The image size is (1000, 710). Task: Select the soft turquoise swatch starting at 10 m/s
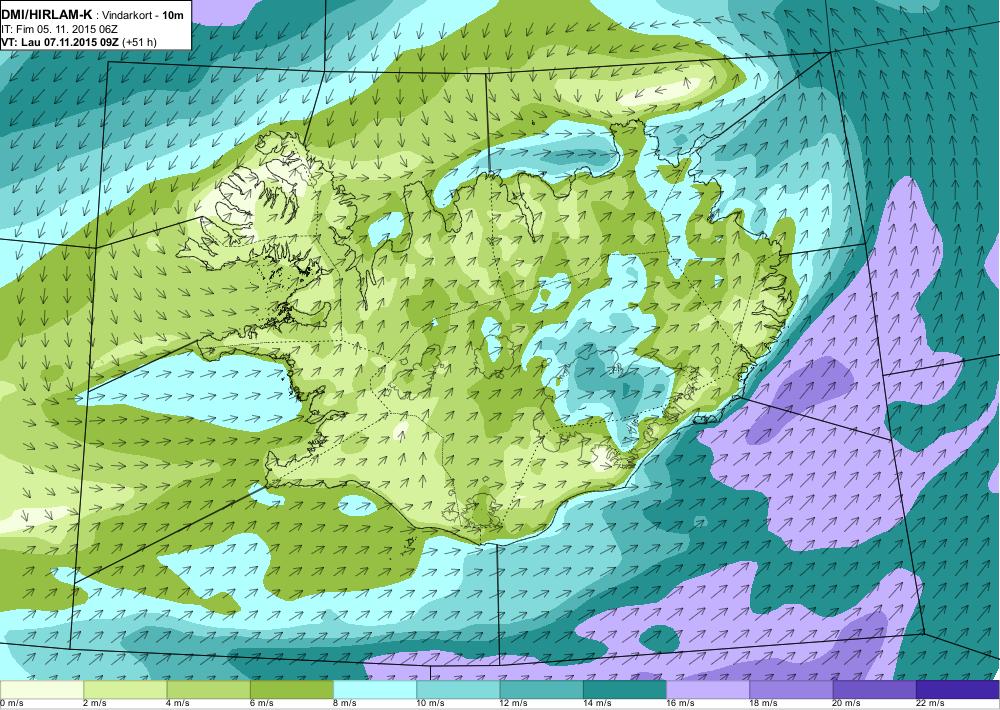pyautogui.click(x=458, y=689)
